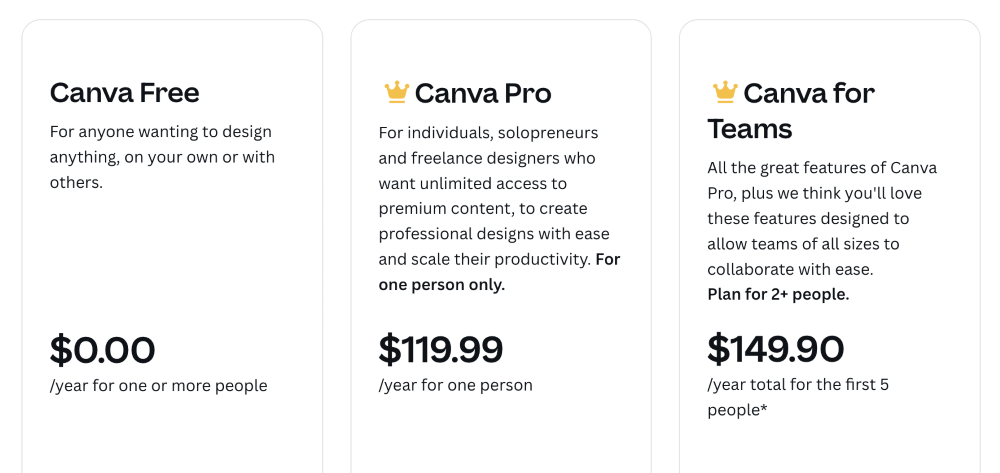Click the bold "Plan for 2+ people." text
The height and width of the screenshot is (473, 1000).
click(778, 295)
